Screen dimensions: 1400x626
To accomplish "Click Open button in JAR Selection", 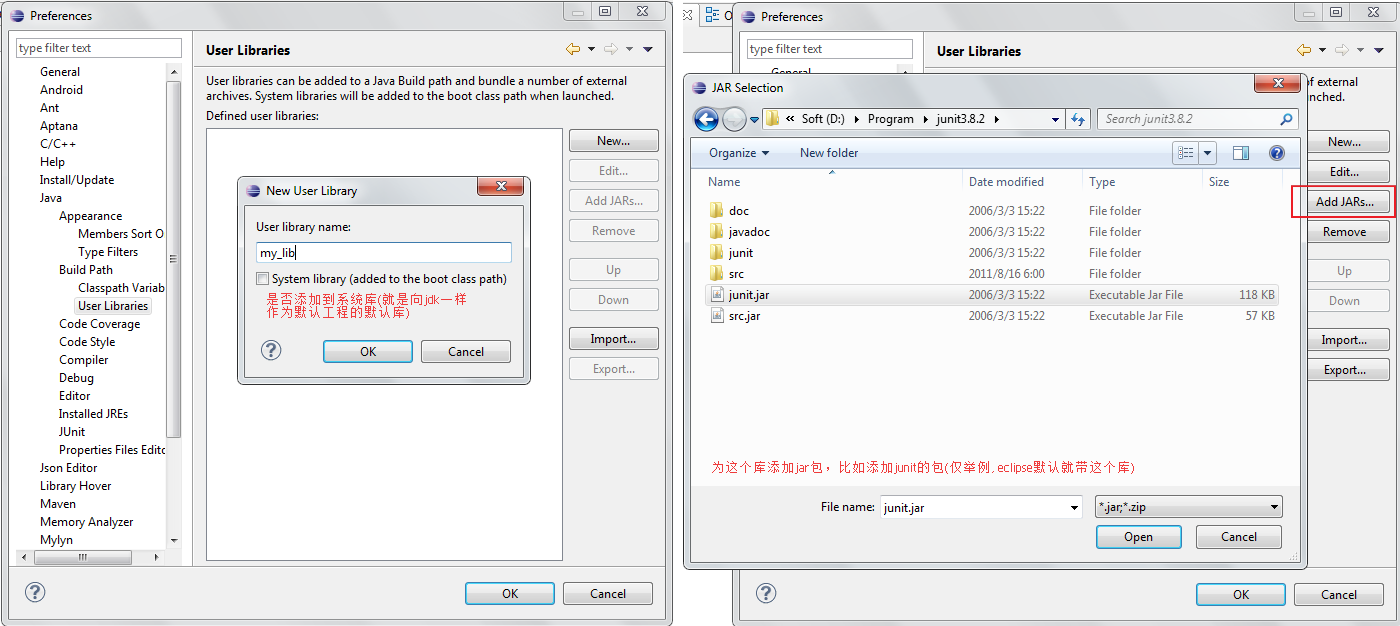I will pos(1138,537).
